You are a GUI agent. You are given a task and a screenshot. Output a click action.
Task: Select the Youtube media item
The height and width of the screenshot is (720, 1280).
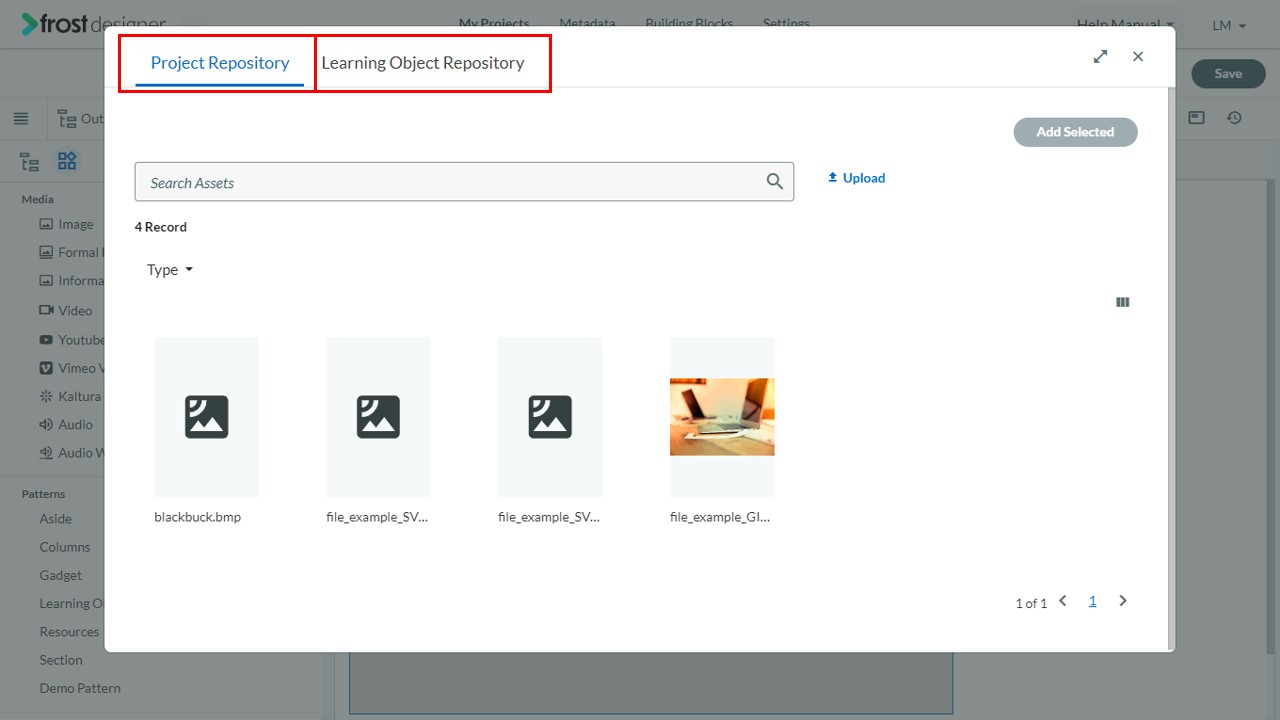(x=72, y=340)
